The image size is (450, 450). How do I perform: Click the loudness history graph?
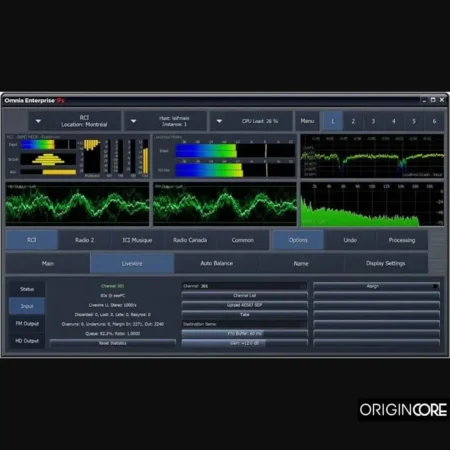372,156
